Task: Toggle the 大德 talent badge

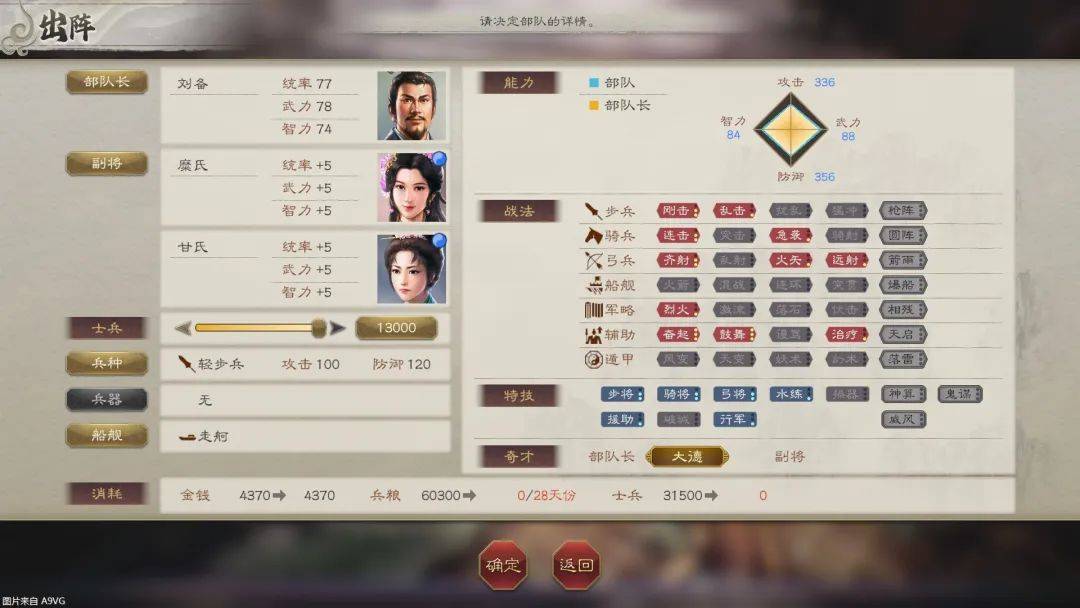Action: click(687, 457)
